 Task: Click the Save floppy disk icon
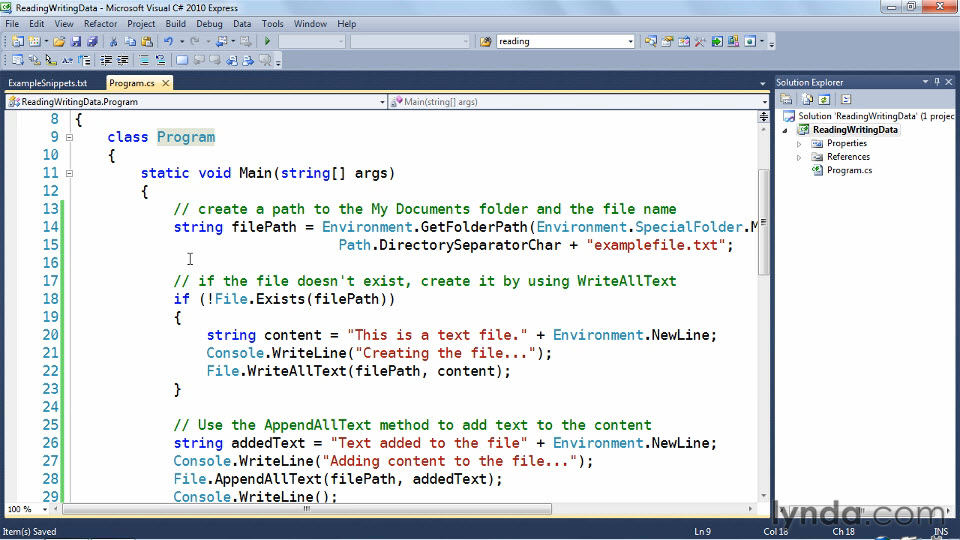[x=76, y=42]
